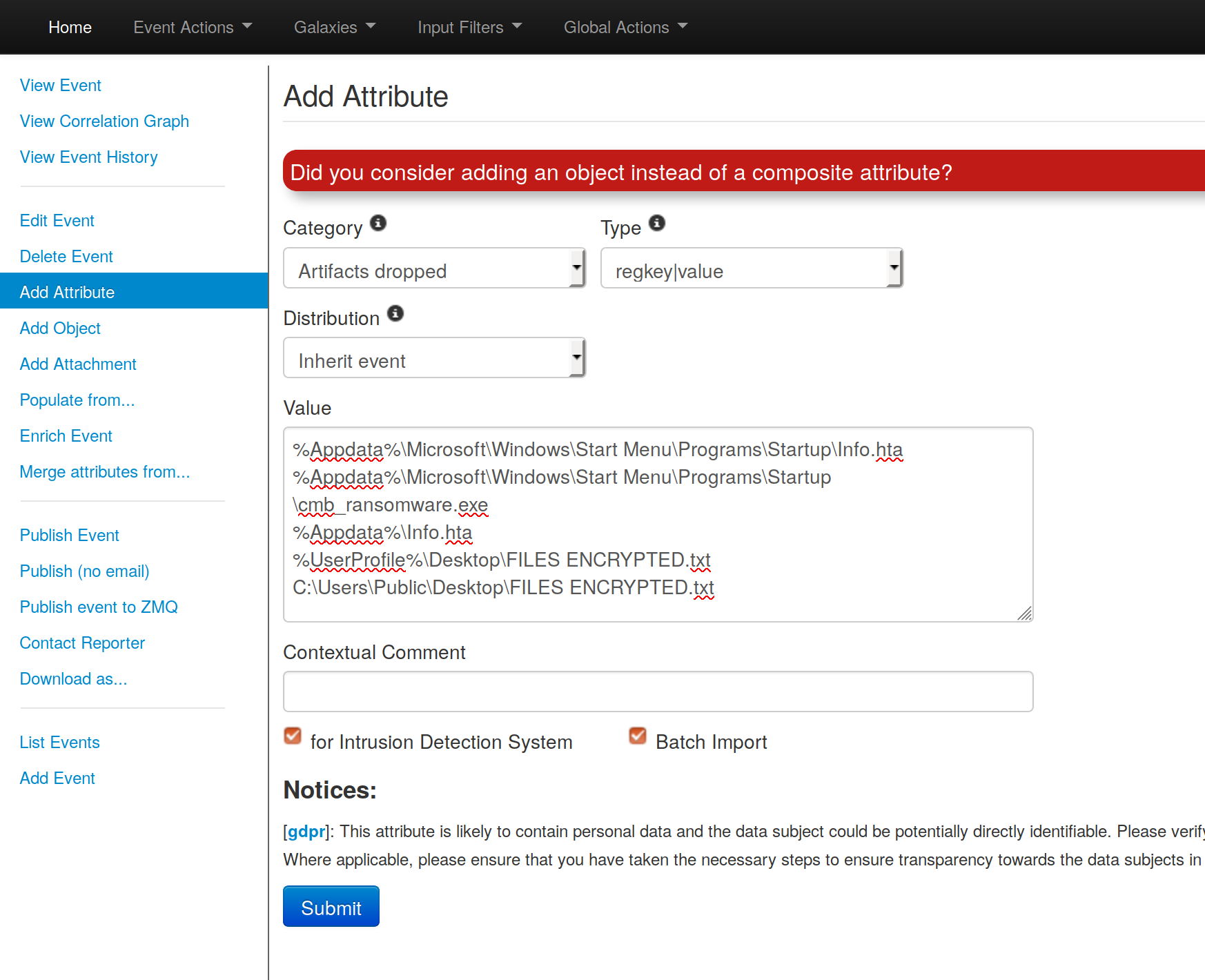This screenshot has width=1205, height=980.
Task: Click the Distribution info icon
Action: click(x=395, y=313)
